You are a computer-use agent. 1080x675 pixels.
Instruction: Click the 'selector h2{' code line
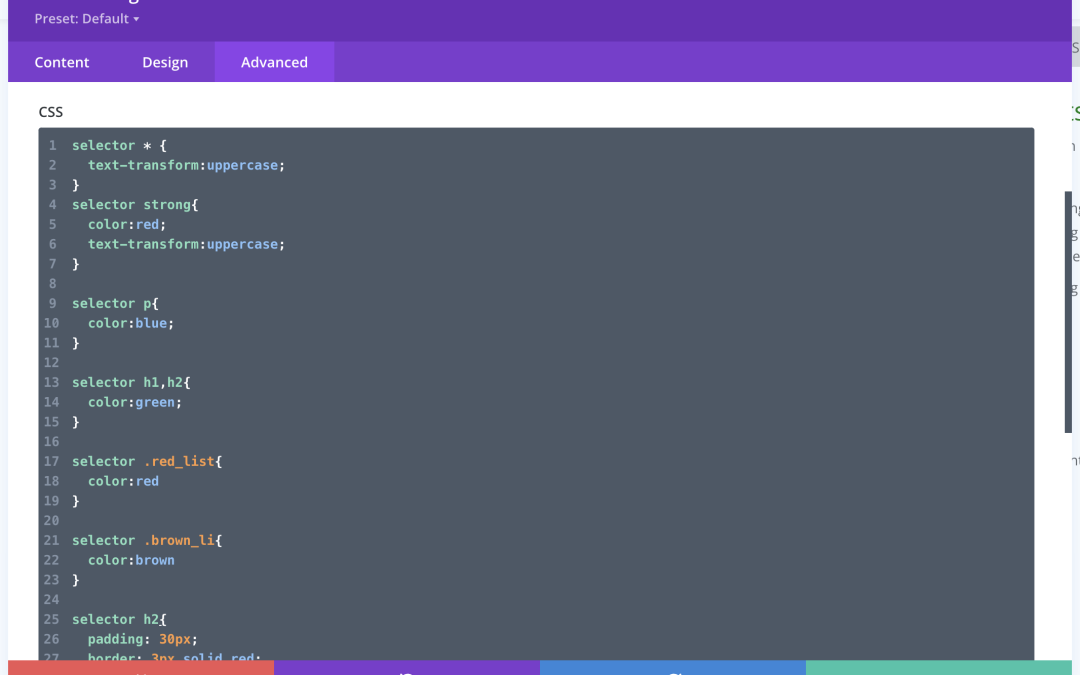pos(119,619)
